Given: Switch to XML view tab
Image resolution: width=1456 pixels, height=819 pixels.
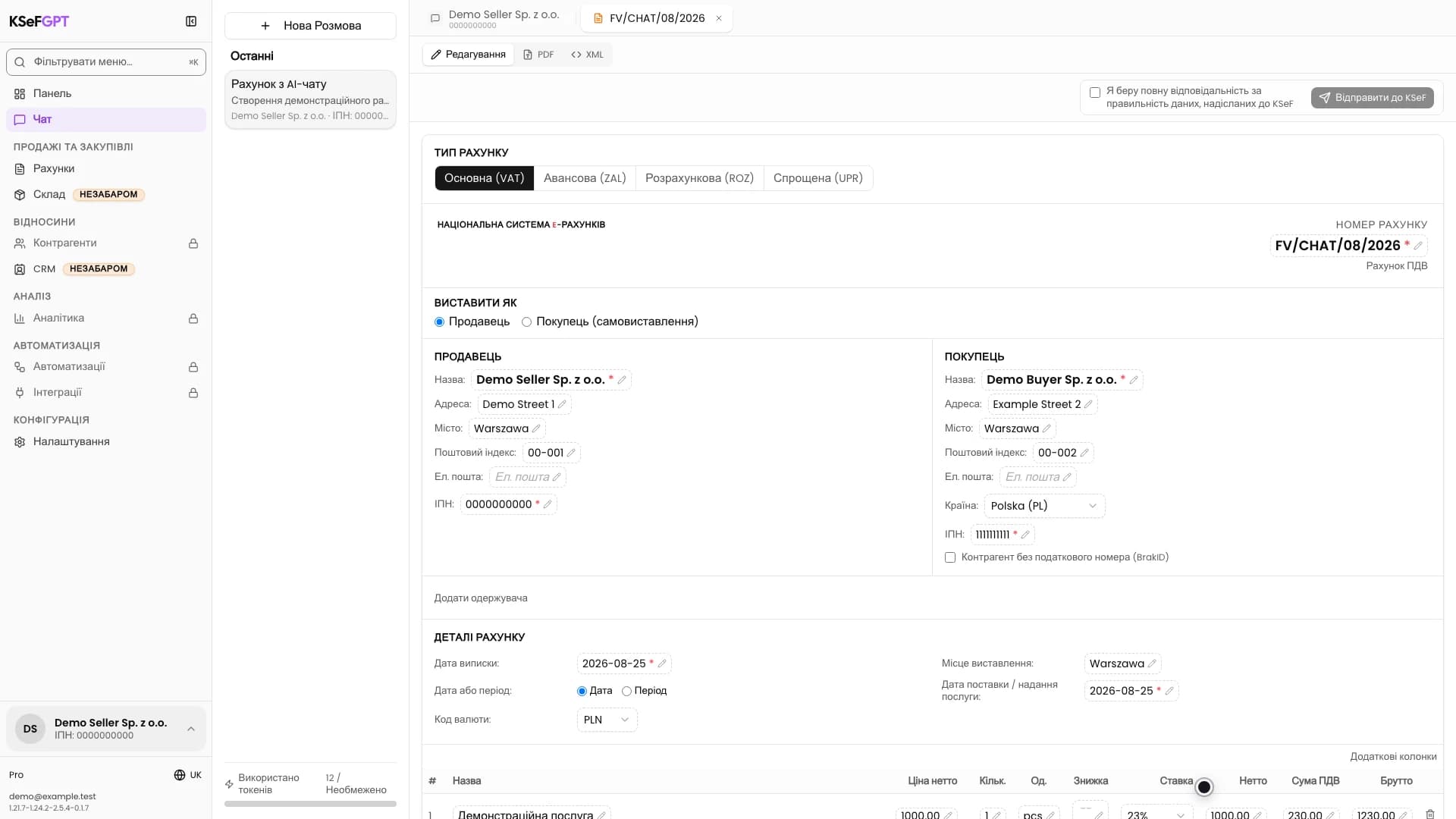Looking at the screenshot, I should coord(588,55).
